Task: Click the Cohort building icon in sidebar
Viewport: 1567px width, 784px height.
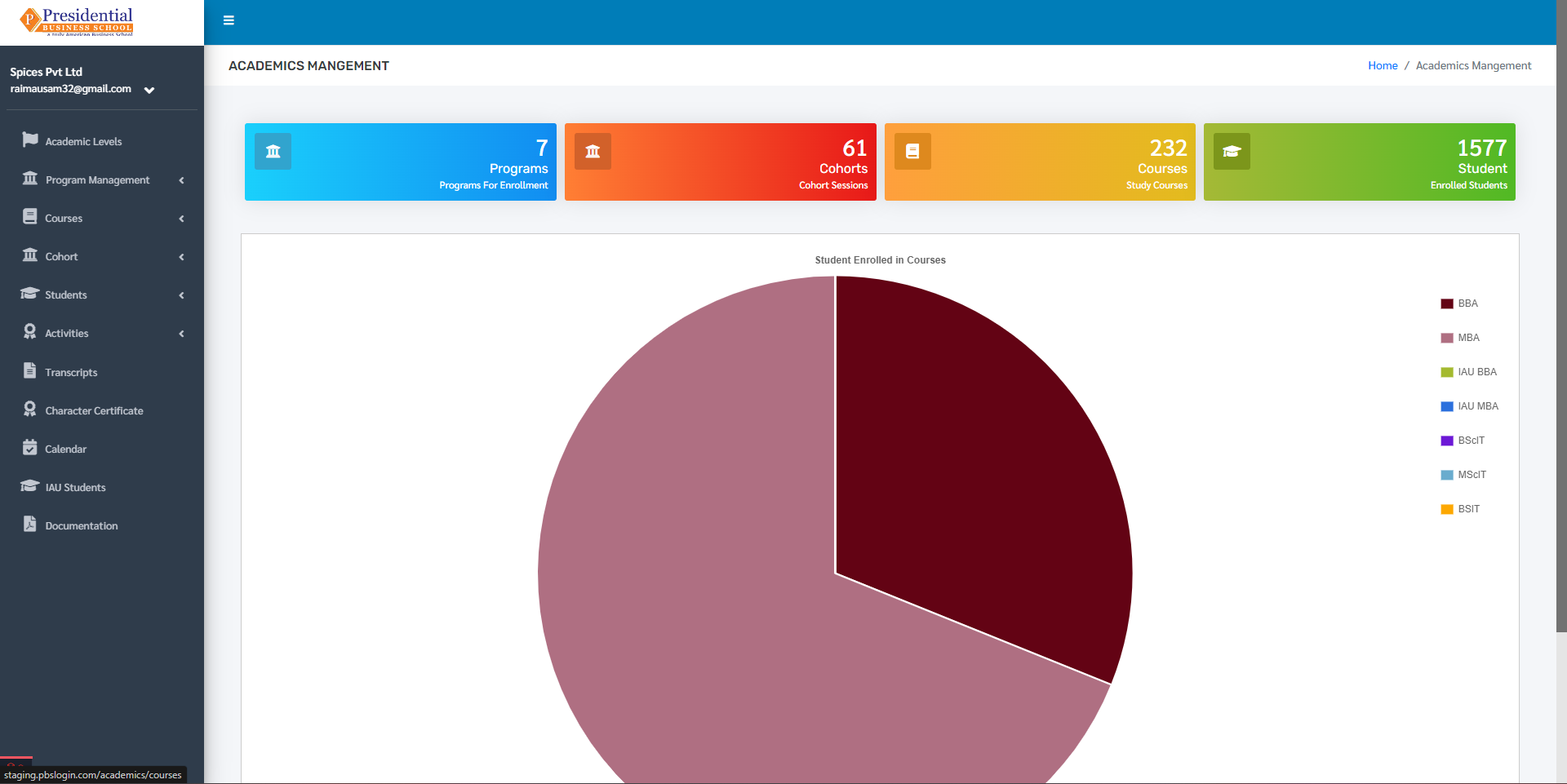Action: click(30, 255)
